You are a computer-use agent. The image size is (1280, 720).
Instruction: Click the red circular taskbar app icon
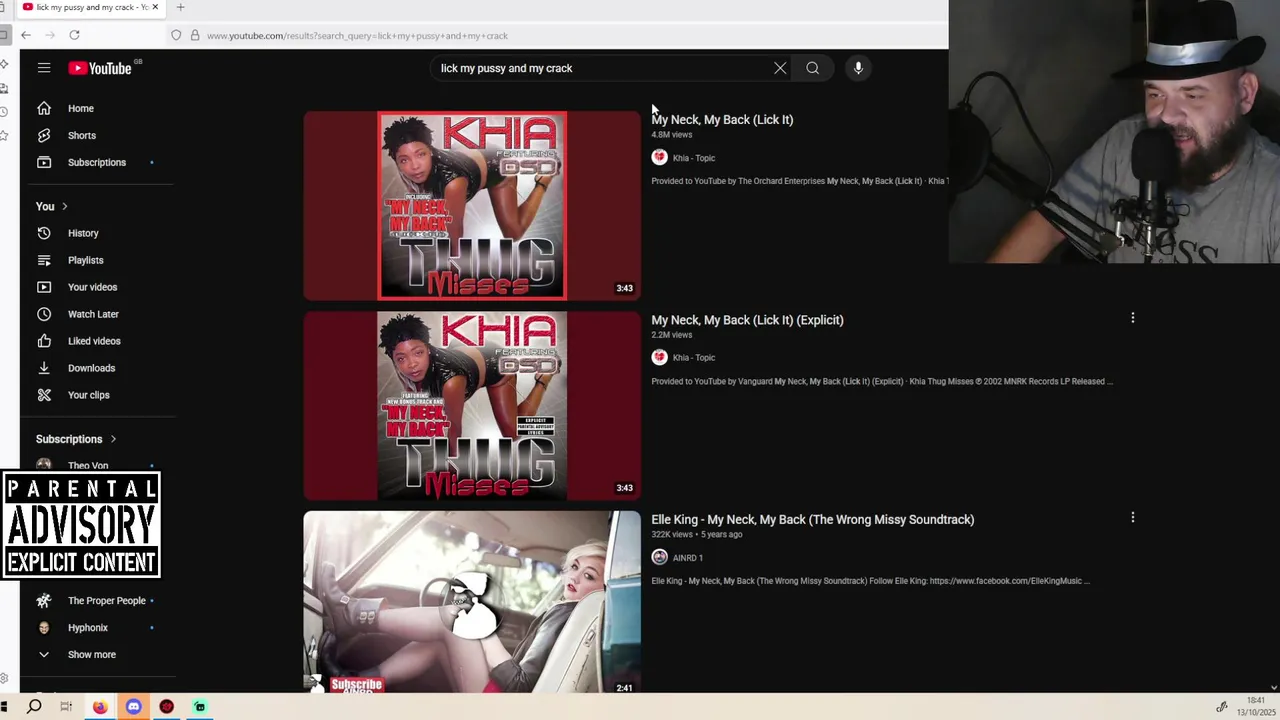tap(166, 707)
